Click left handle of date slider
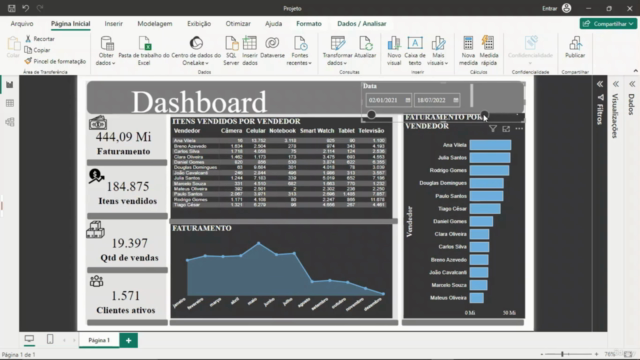The image size is (640, 360). (x=371, y=115)
